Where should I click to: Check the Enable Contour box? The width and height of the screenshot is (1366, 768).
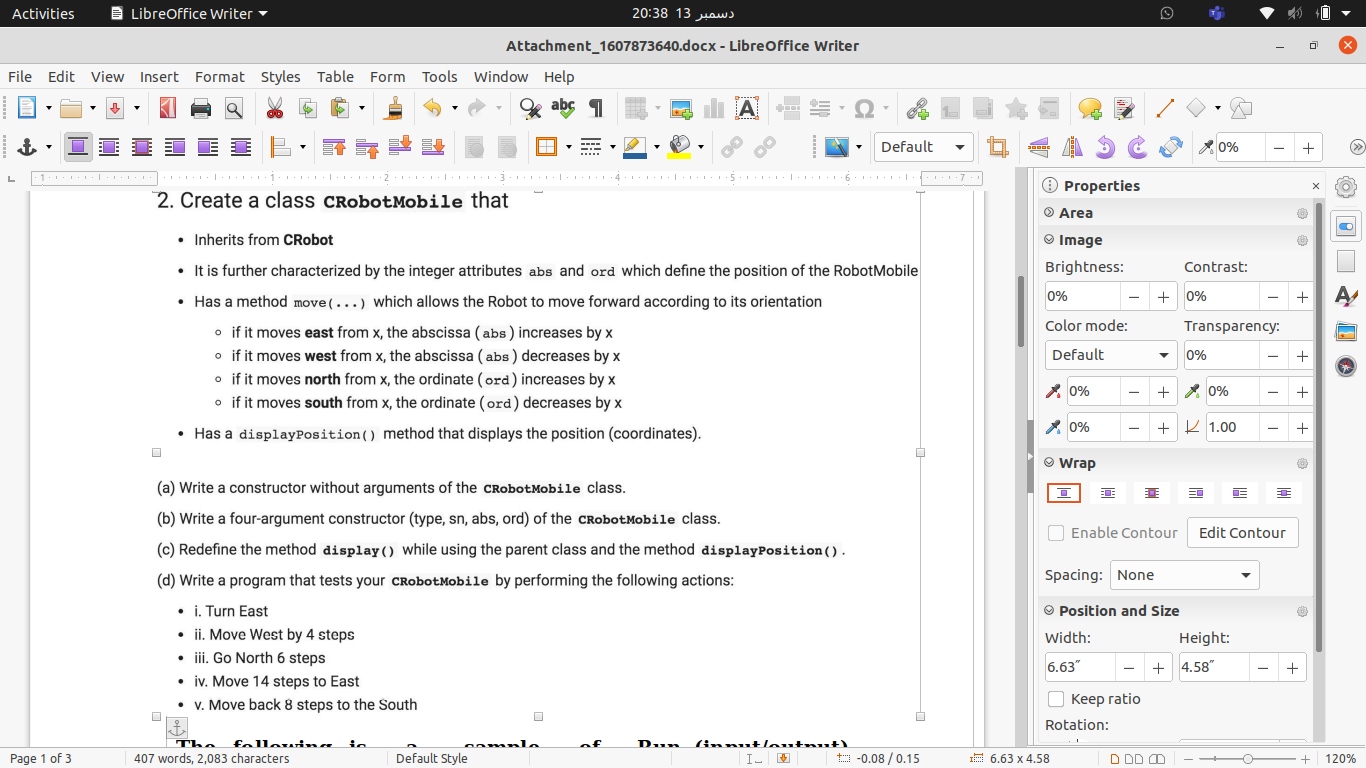click(1055, 533)
